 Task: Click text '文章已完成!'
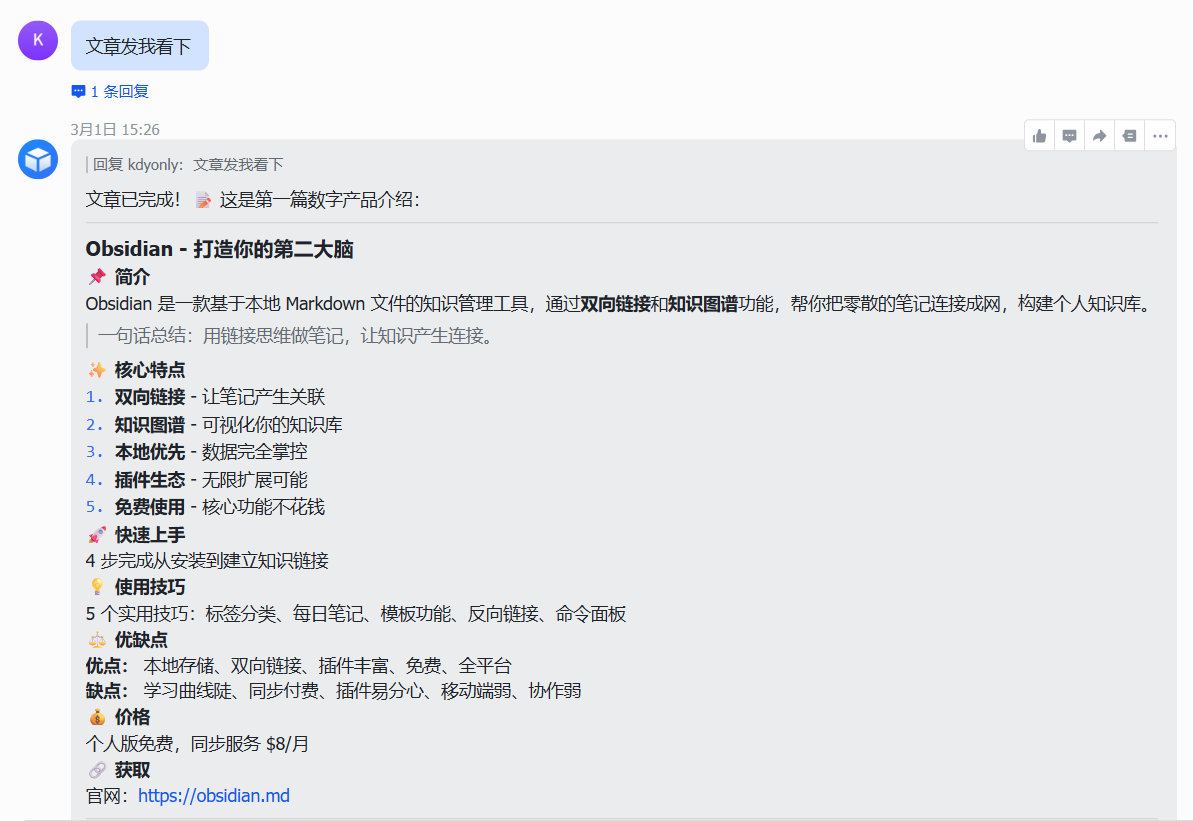point(133,200)
